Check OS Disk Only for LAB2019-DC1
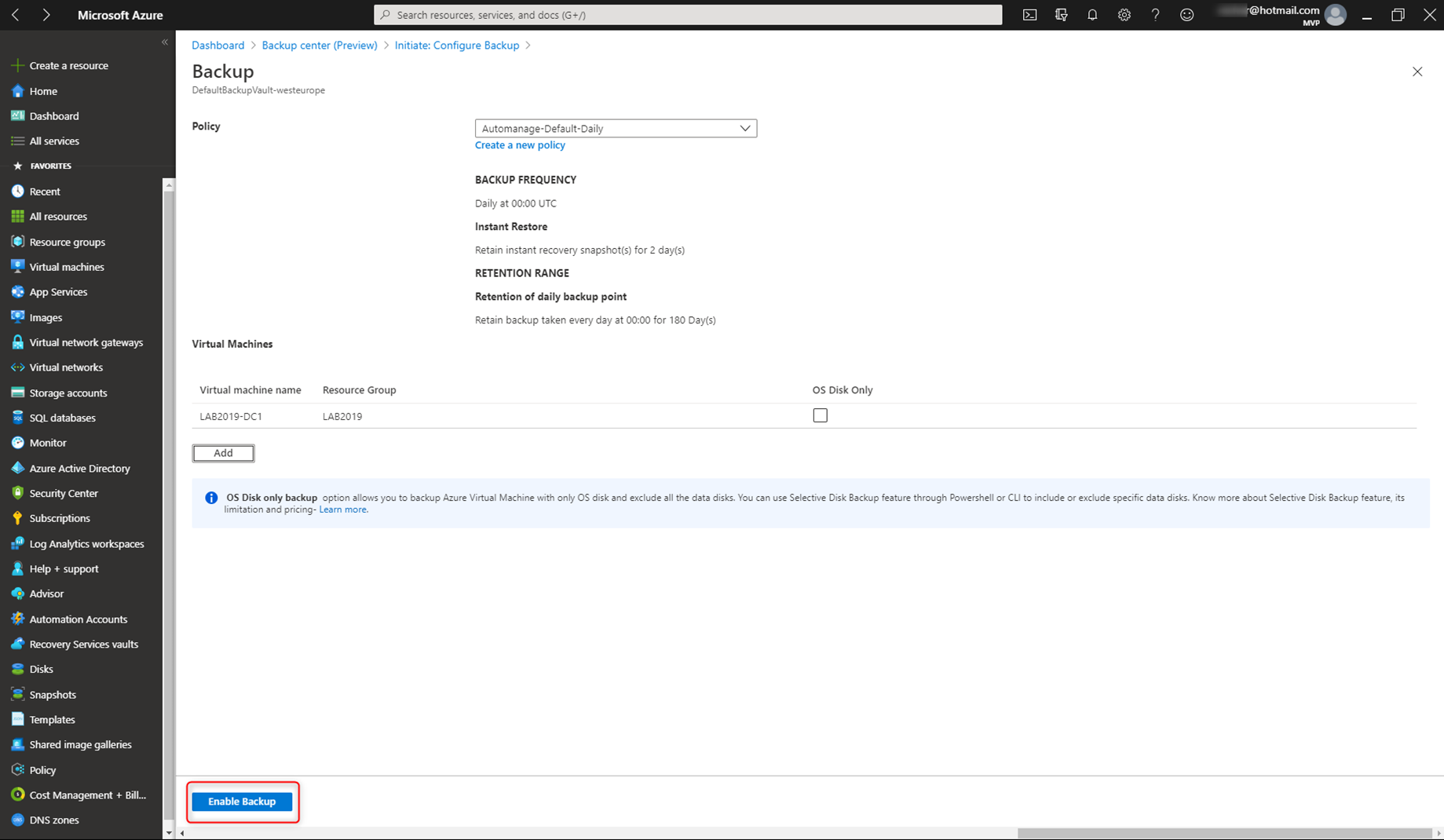 tap(820, 415)
